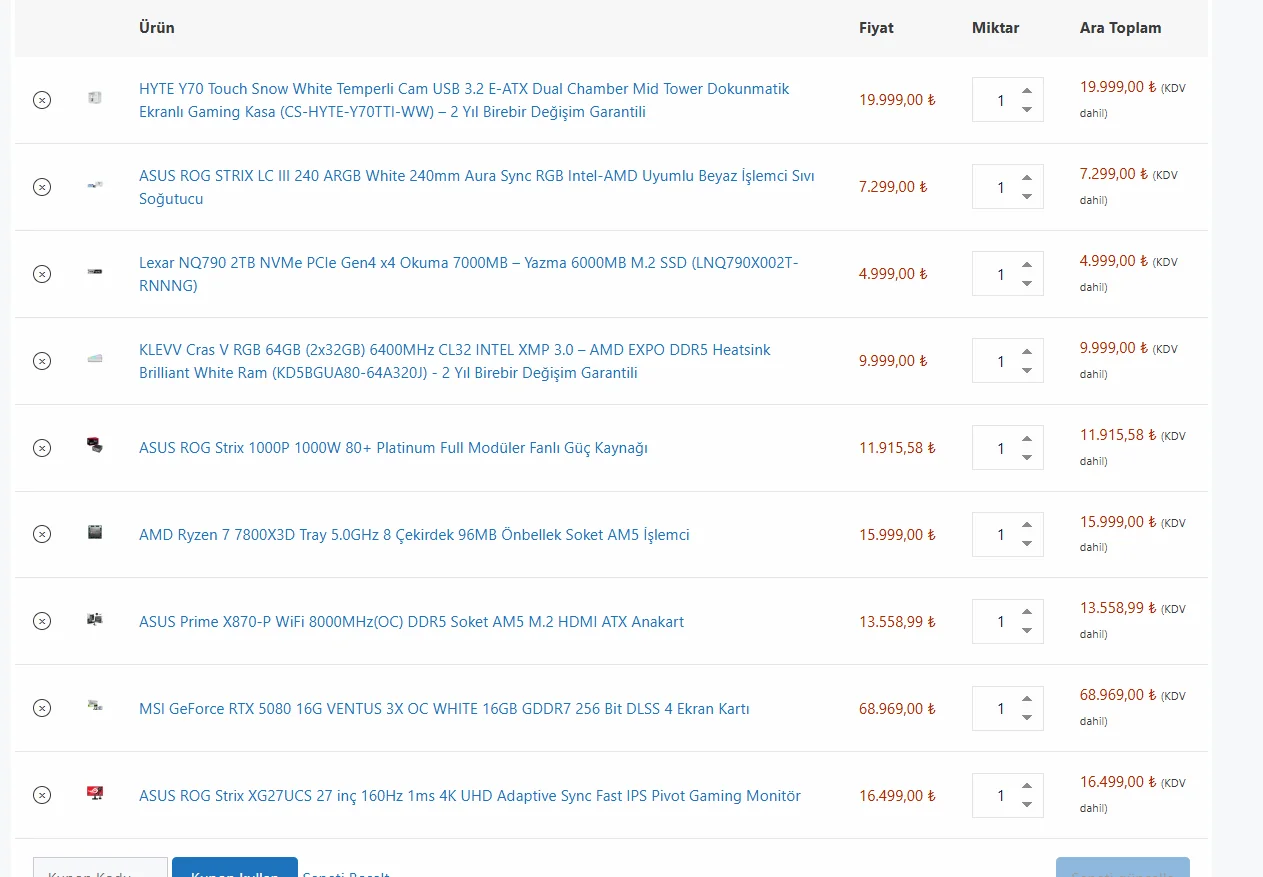Open KLEVV Cras V RAM thumbnail image
Image resolution: width=1263 pixels, height=877 pixels.
pyautogui.click(x=95, y=359)
